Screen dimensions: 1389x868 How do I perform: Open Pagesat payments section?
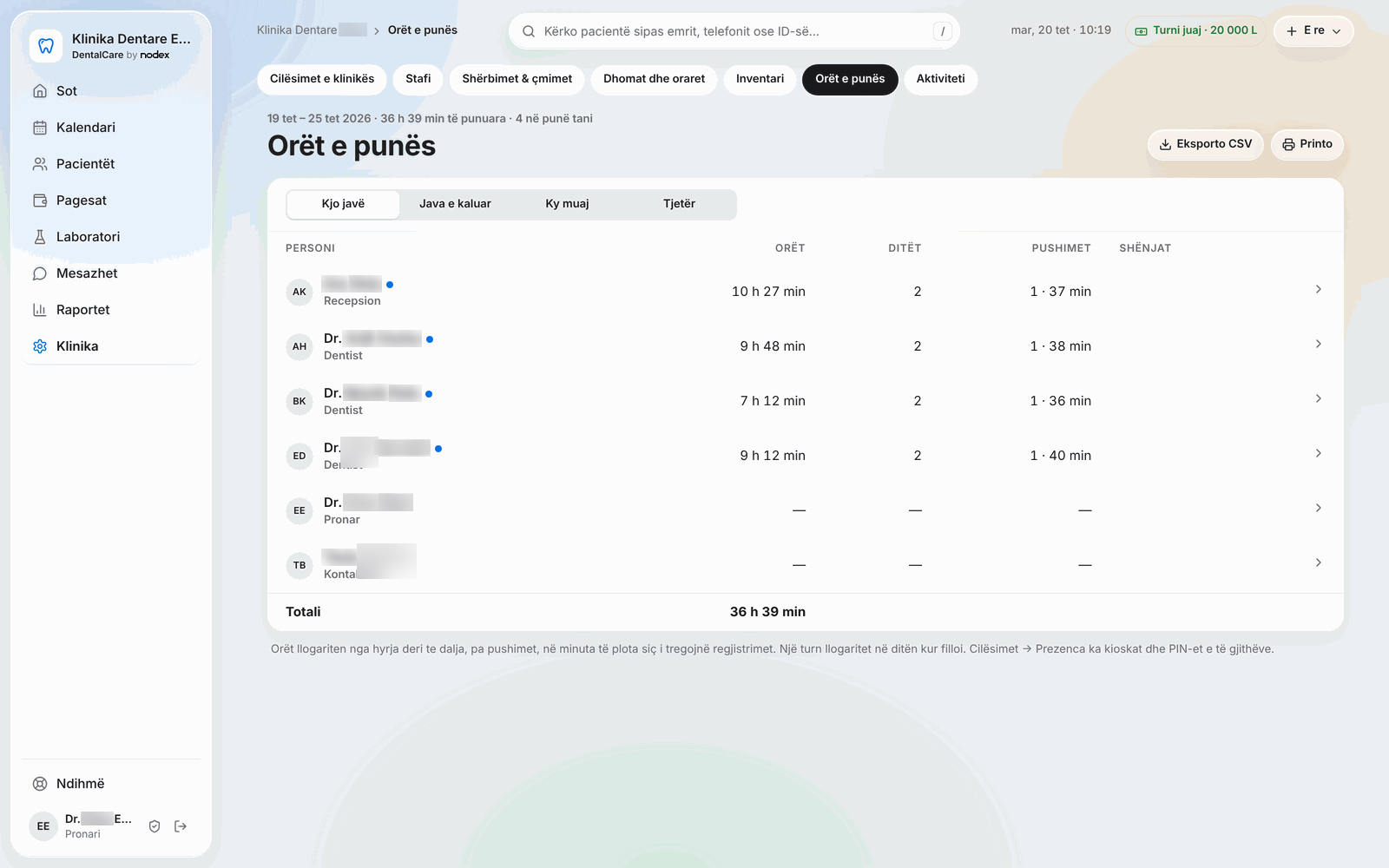(x=111, y=201)
